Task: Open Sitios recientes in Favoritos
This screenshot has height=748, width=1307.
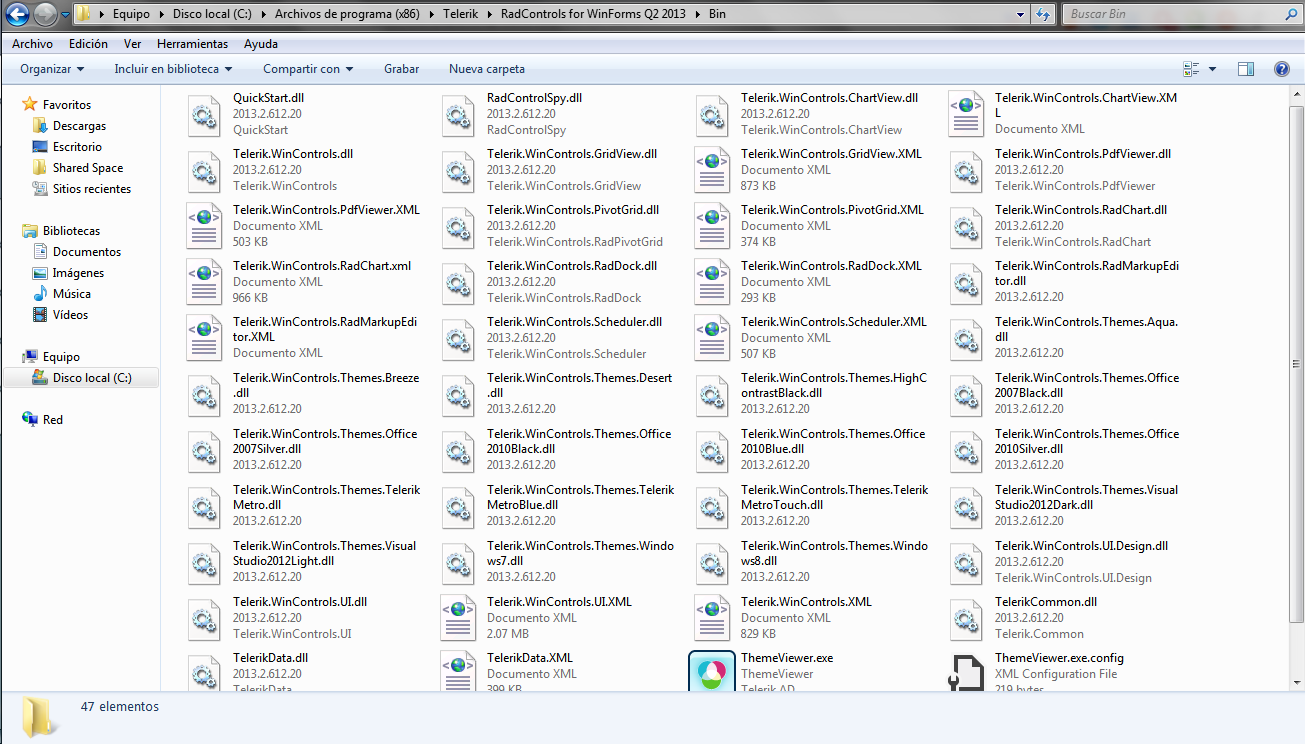Action: [x=91, y=189]
